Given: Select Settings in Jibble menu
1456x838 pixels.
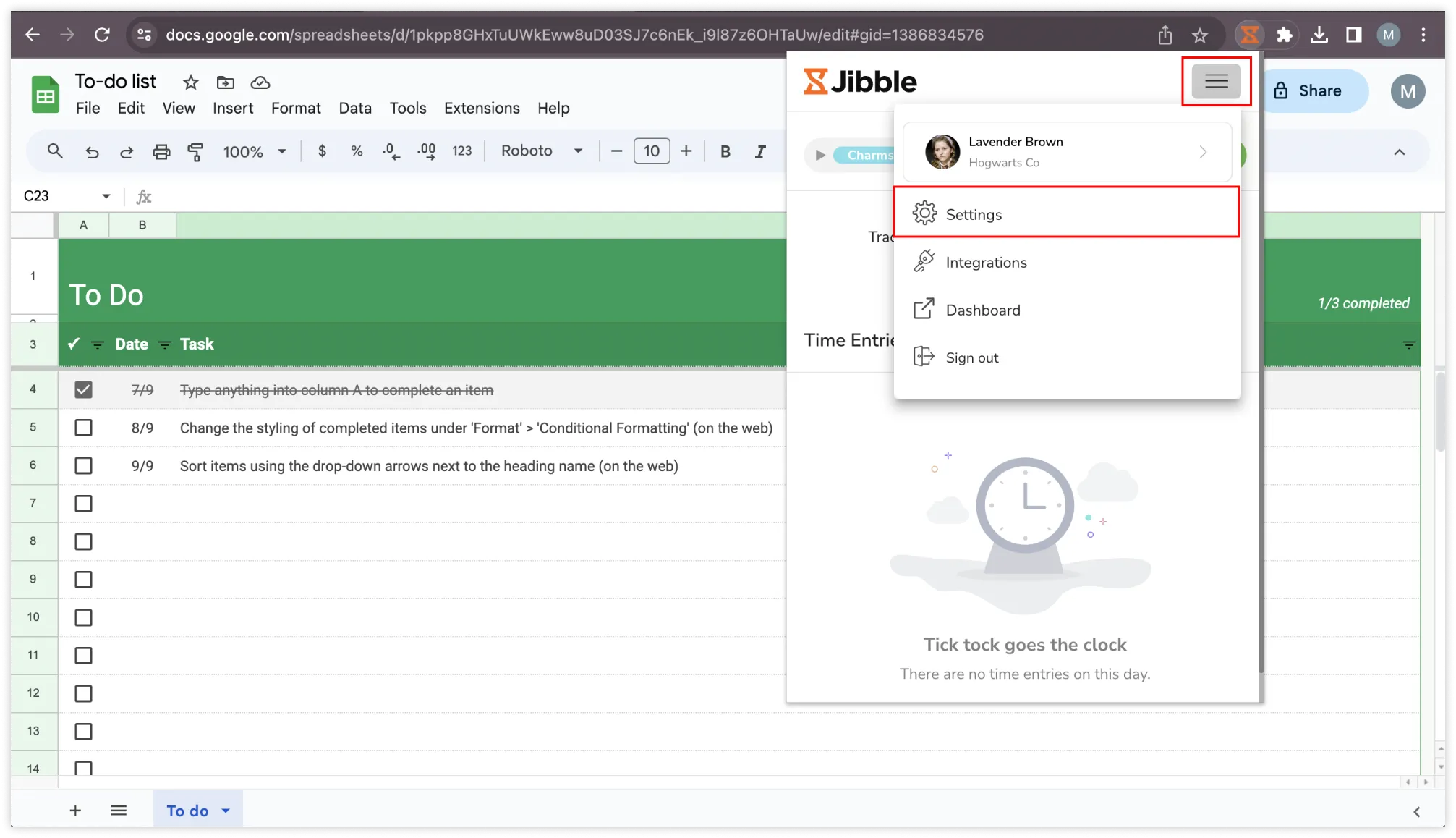Looking at the screenshot, I should (x=974, y=214).
